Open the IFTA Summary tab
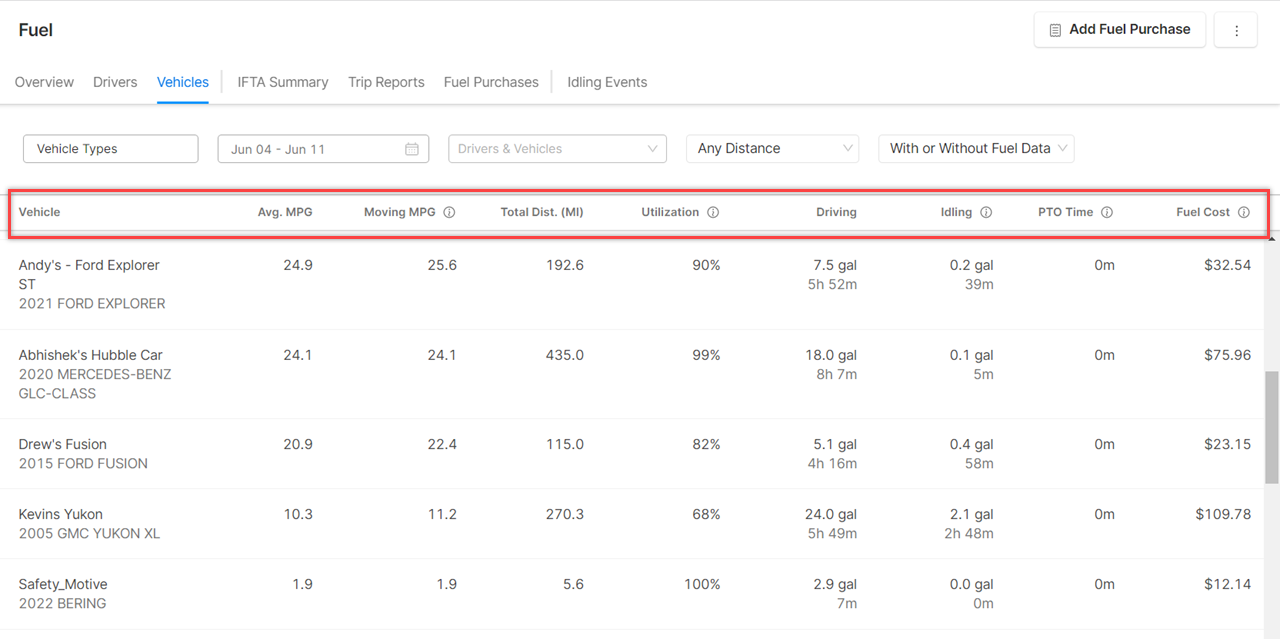The image size is (1280, 639). coord(283,82)
